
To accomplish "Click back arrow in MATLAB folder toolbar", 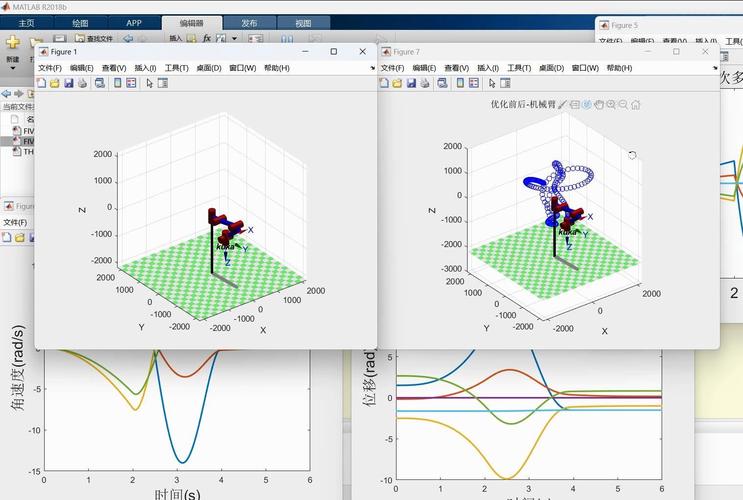I will coord(6,93).
